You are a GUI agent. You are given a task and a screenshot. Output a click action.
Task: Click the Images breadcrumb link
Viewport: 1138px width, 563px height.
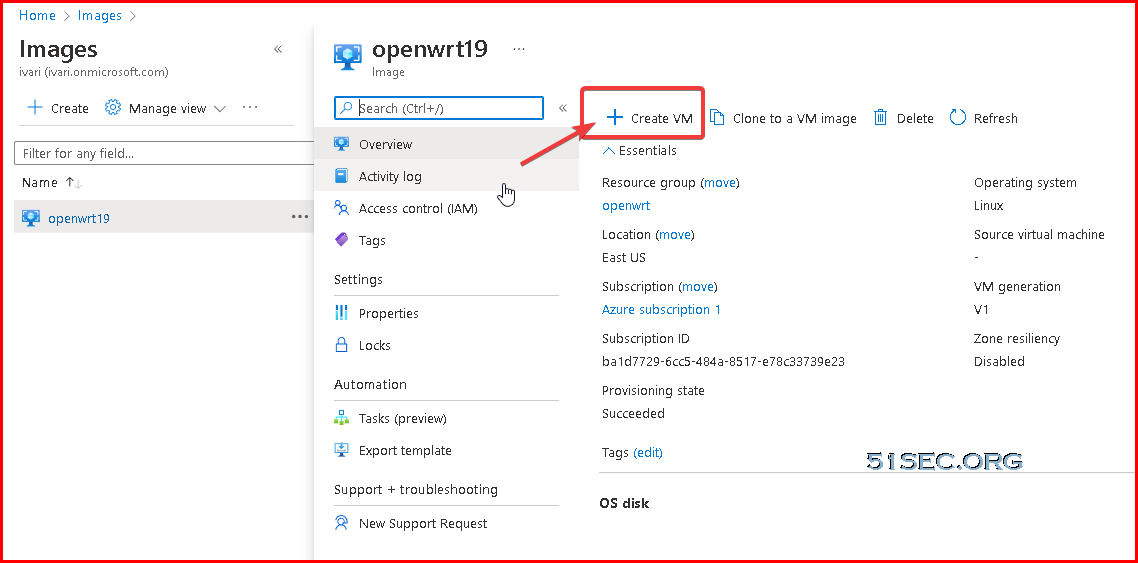pos(99,15)
